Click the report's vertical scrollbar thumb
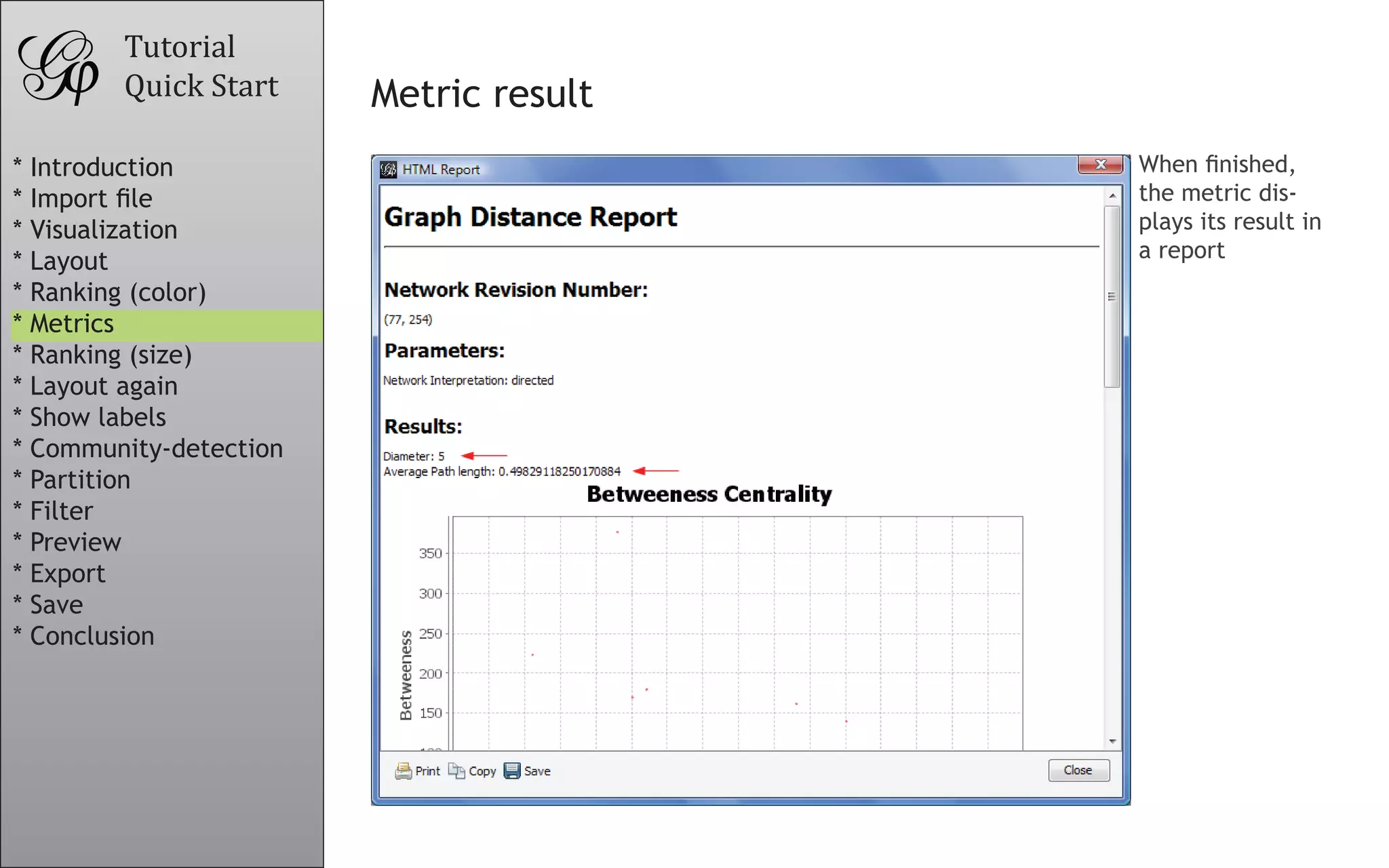The height and width of the screenshot is (868, 1389). (x=1112, y=296)
